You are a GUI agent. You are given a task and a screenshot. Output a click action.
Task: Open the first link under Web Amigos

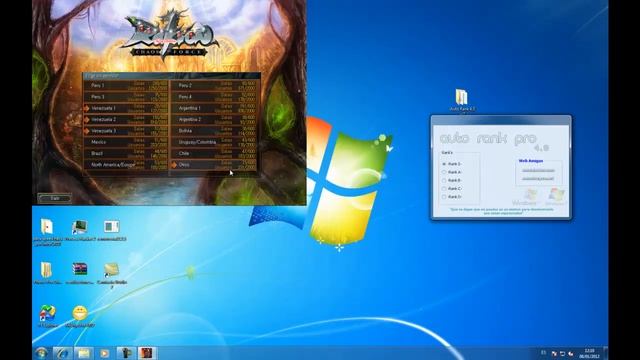coord(538,171)
